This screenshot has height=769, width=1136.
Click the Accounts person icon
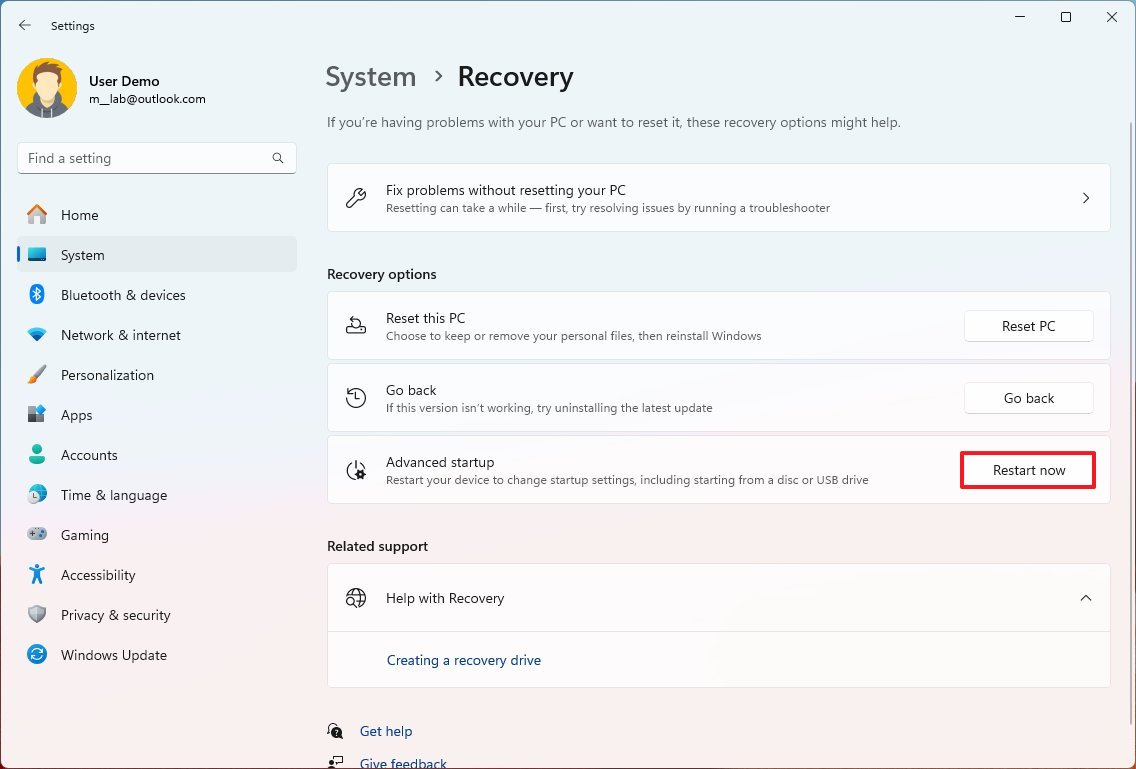[x=40, y=455]
